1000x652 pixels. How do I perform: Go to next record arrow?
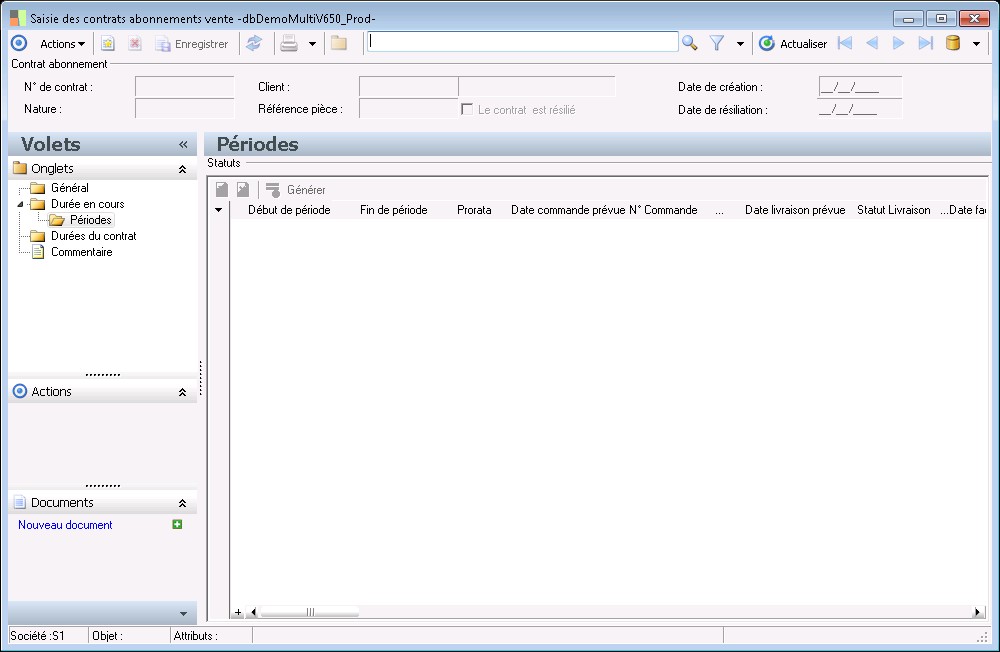[899, 43]
